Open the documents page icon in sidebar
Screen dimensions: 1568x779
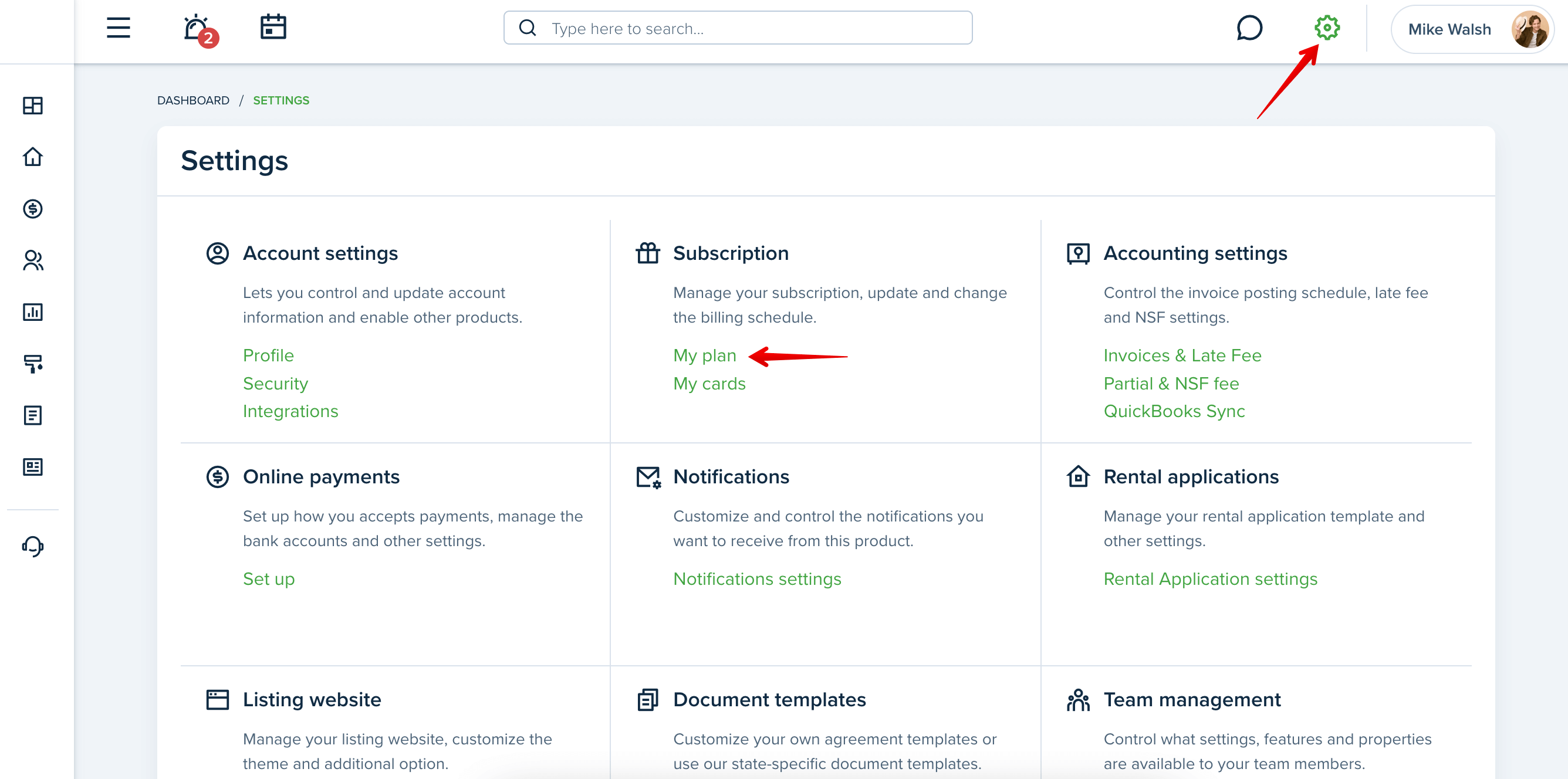(x=33, y=416)
